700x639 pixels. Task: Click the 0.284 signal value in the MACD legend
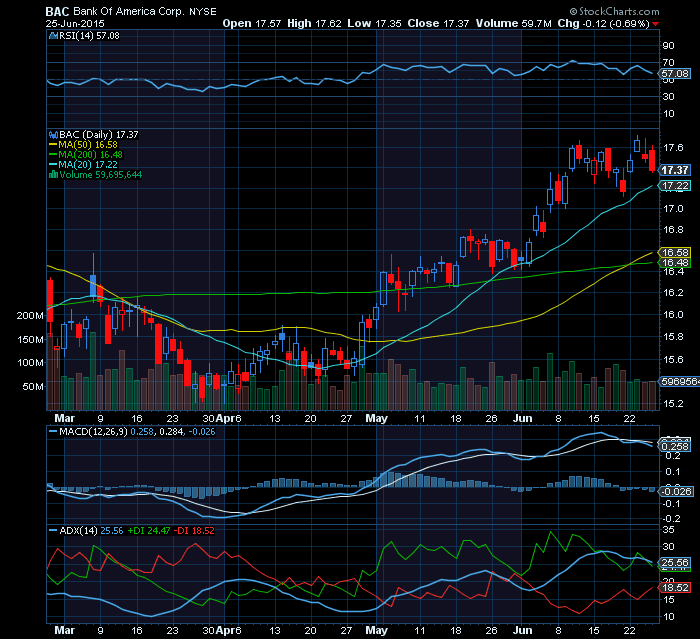pyautogui.click(x=170, y=432)
